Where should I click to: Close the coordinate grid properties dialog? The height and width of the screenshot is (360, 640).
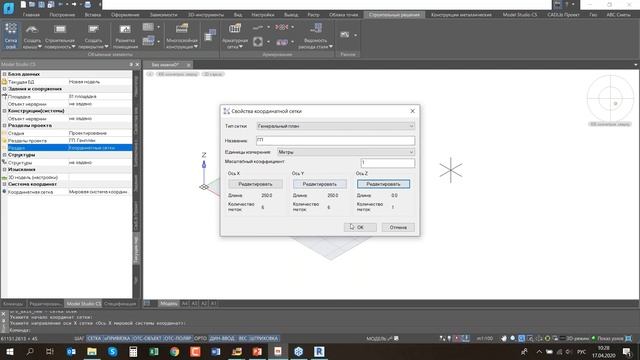[412, 111]
